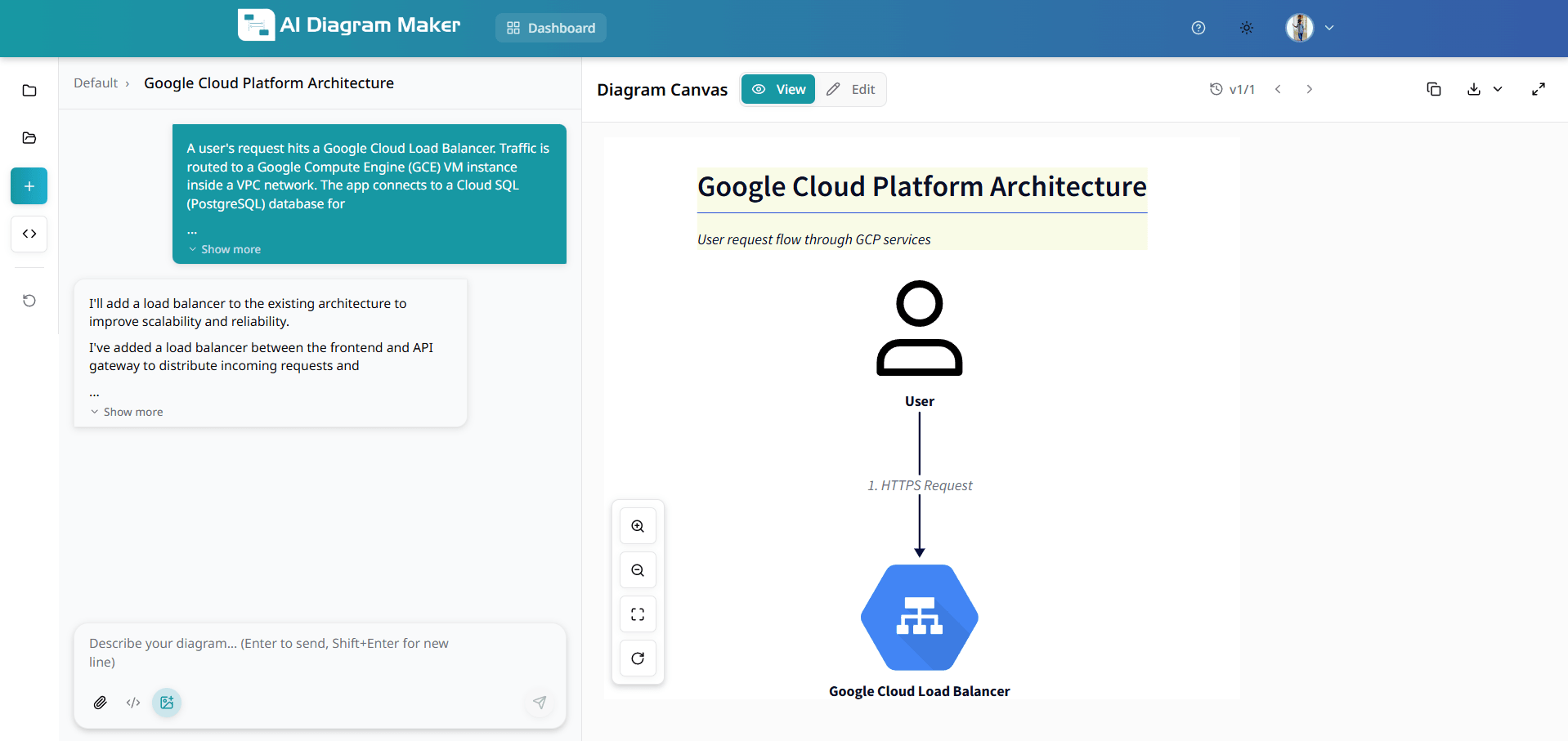The height and width of the screenshot is (741, 1568).
Task: Toggle light theme with the sun icon
Action: tap(1246, 27)
